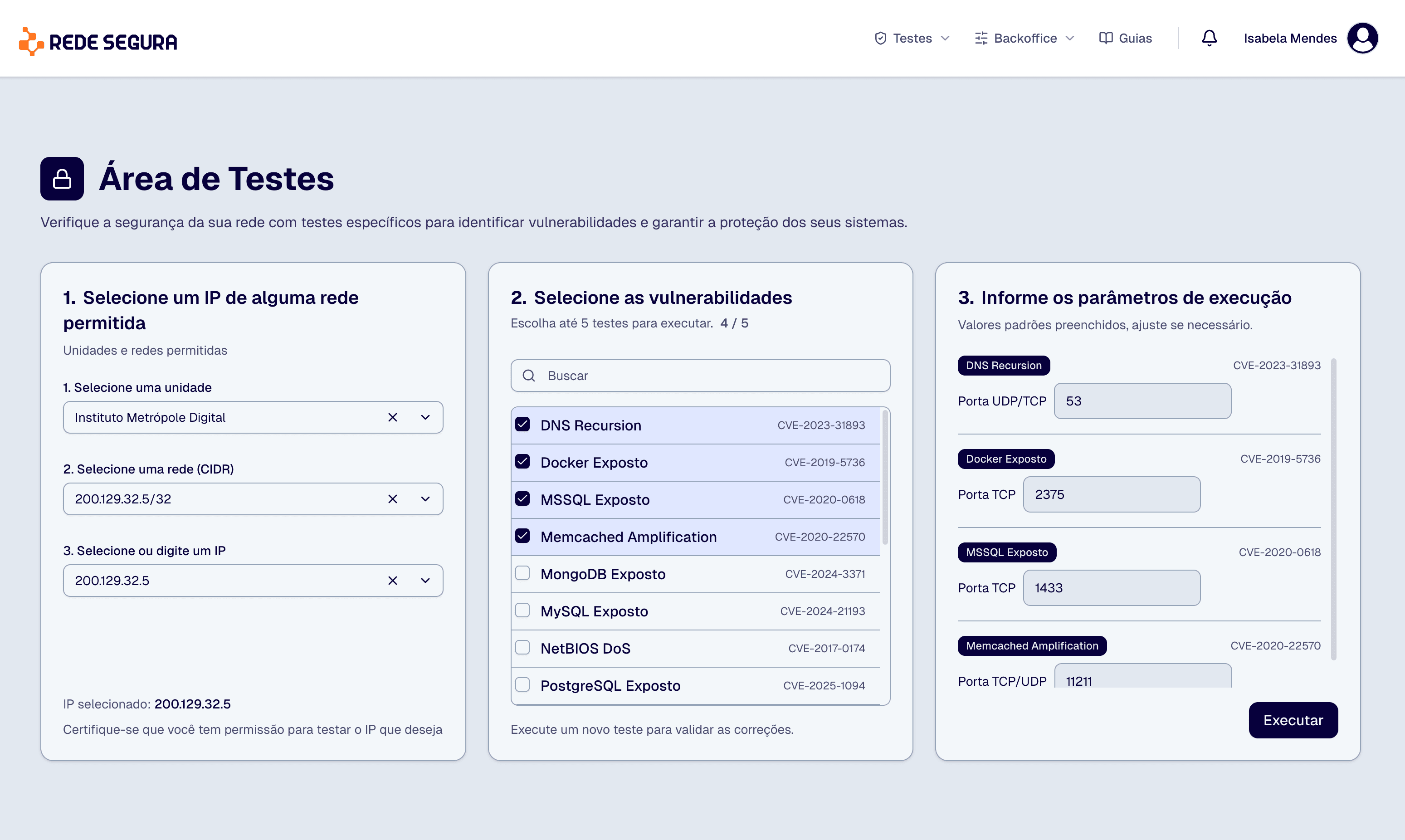This screenshot has height=840, width=1405.
Task: Click the search magnifier icon in Buscar
Action: pos(528,376)
